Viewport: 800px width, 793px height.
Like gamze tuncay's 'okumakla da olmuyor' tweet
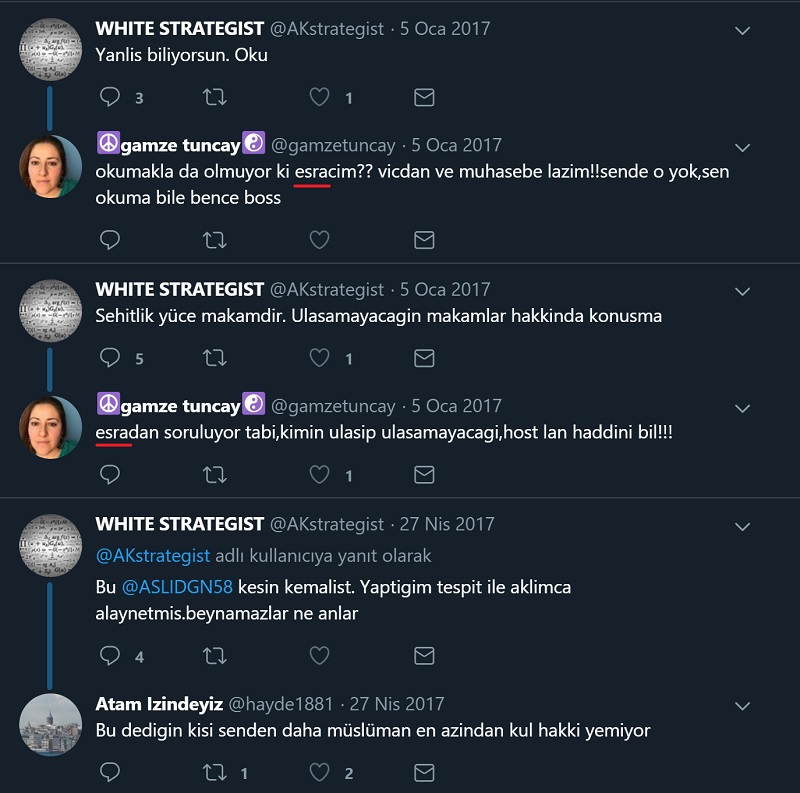[319, 240]
